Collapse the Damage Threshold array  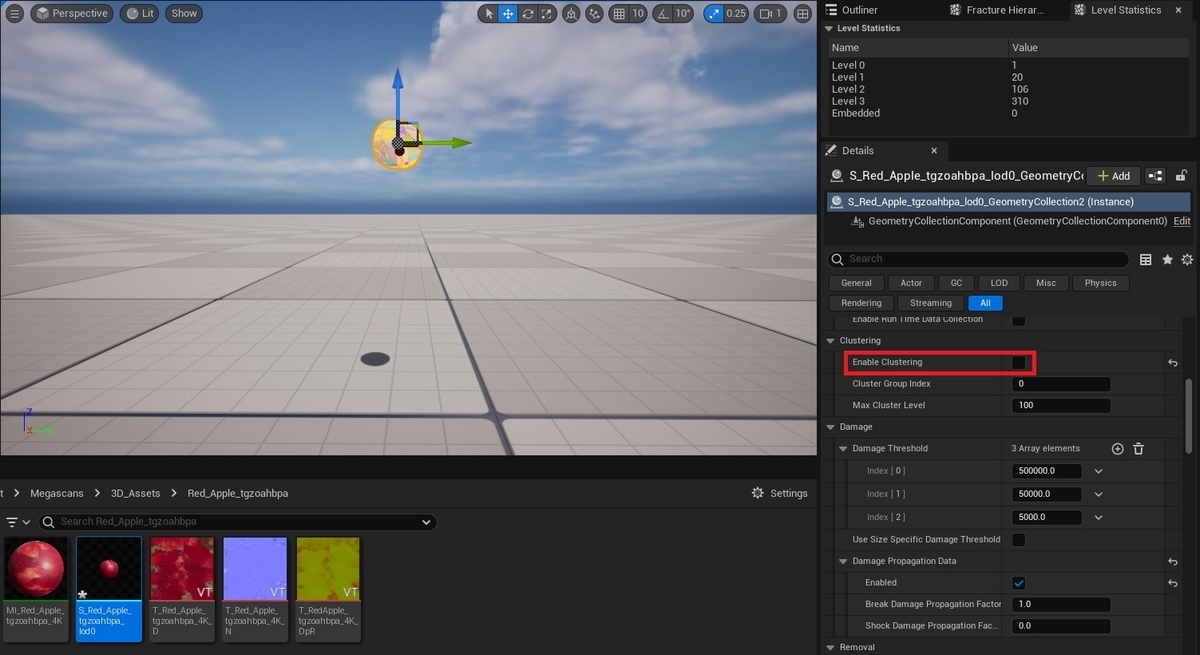tap(843, 448)
